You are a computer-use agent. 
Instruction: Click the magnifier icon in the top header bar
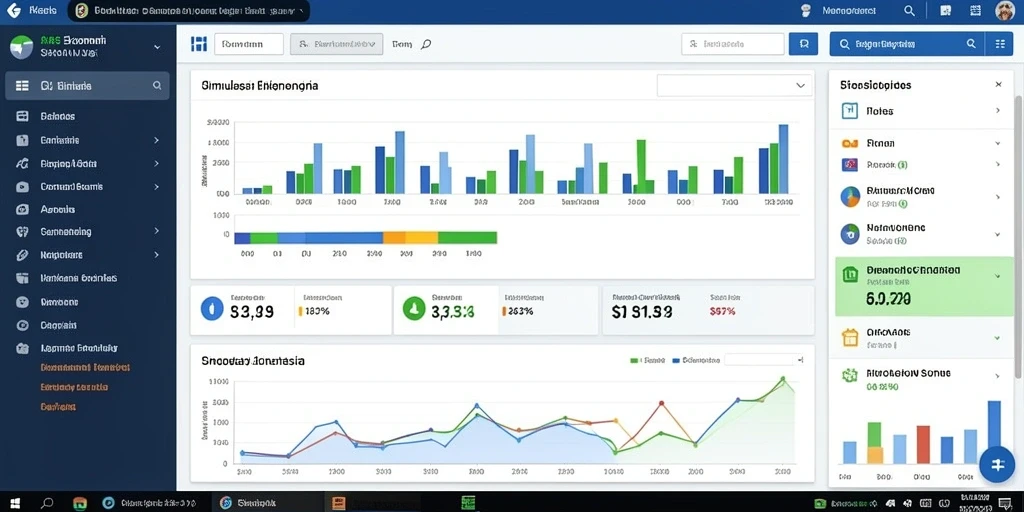click(909, 10)
